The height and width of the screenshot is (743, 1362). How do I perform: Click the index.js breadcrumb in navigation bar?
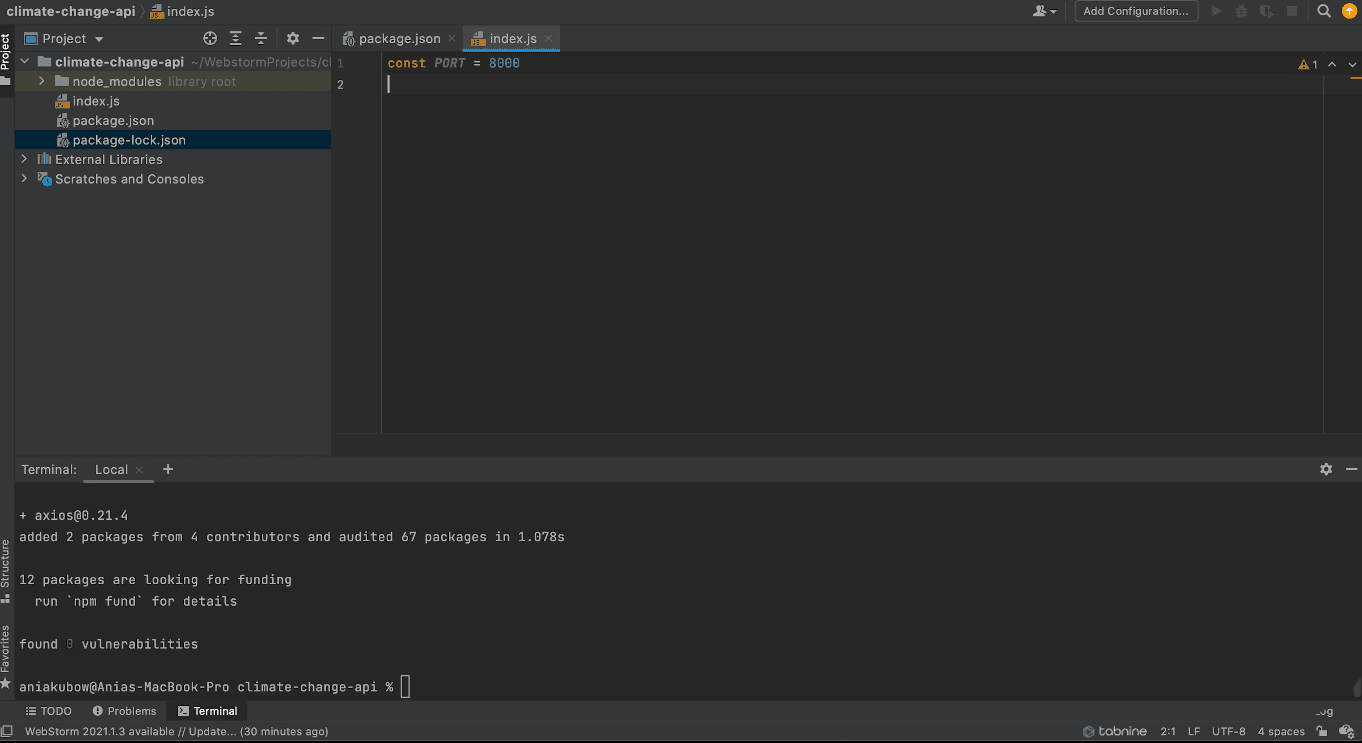pos(182,11)
